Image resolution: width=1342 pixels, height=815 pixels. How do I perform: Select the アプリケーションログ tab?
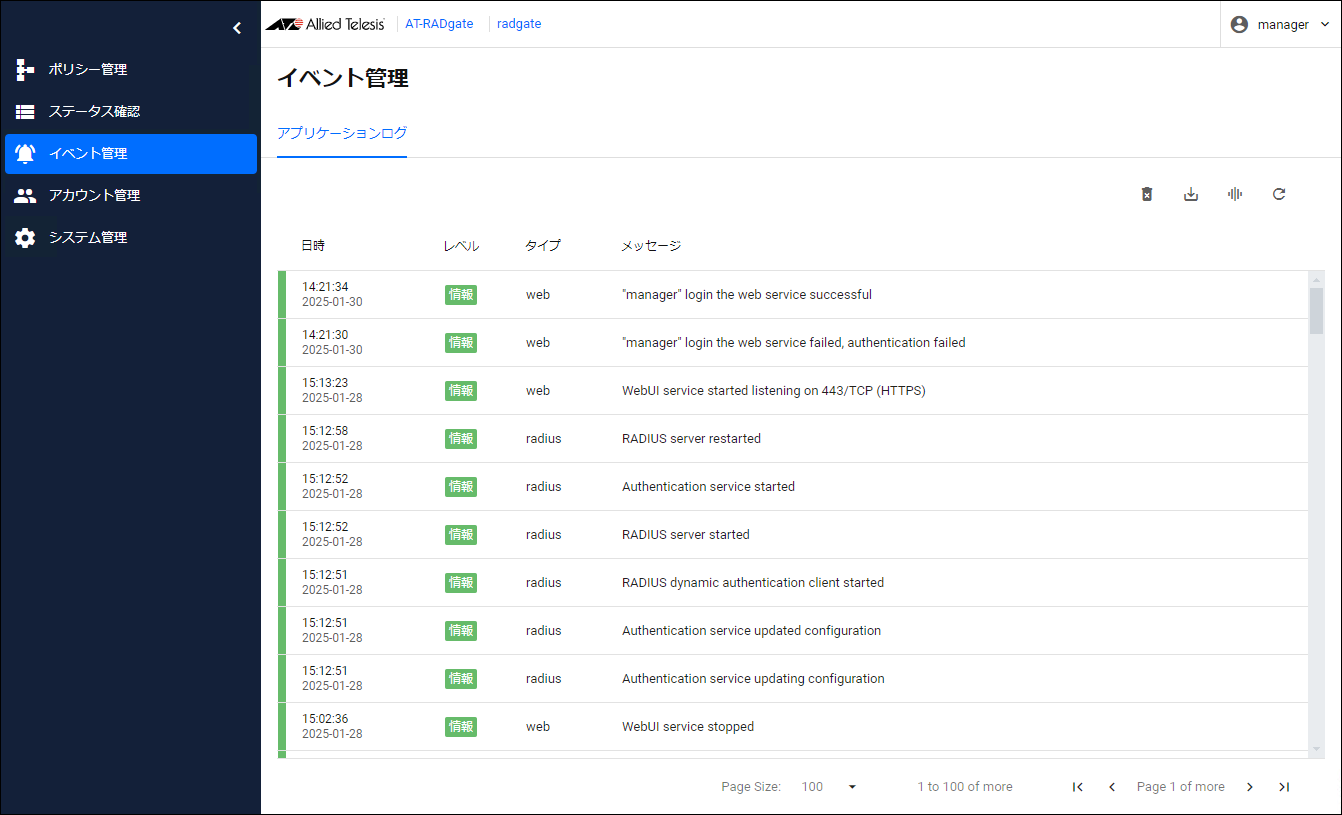(x=342, y=133)
